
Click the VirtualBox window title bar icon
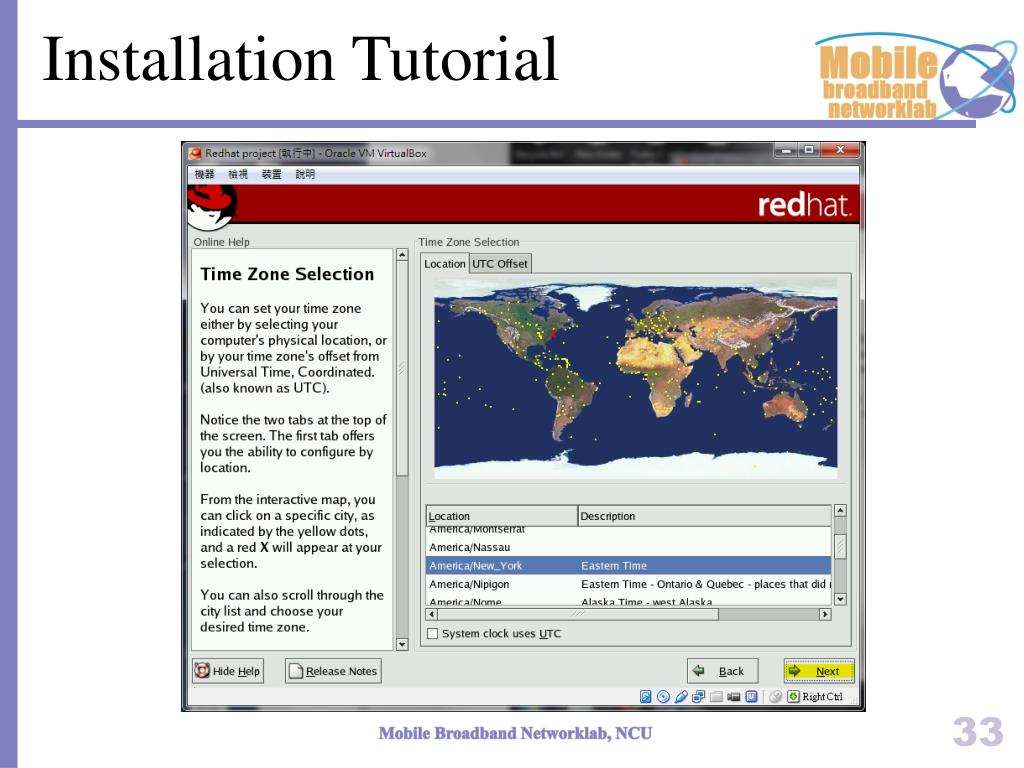pos(195,153)
